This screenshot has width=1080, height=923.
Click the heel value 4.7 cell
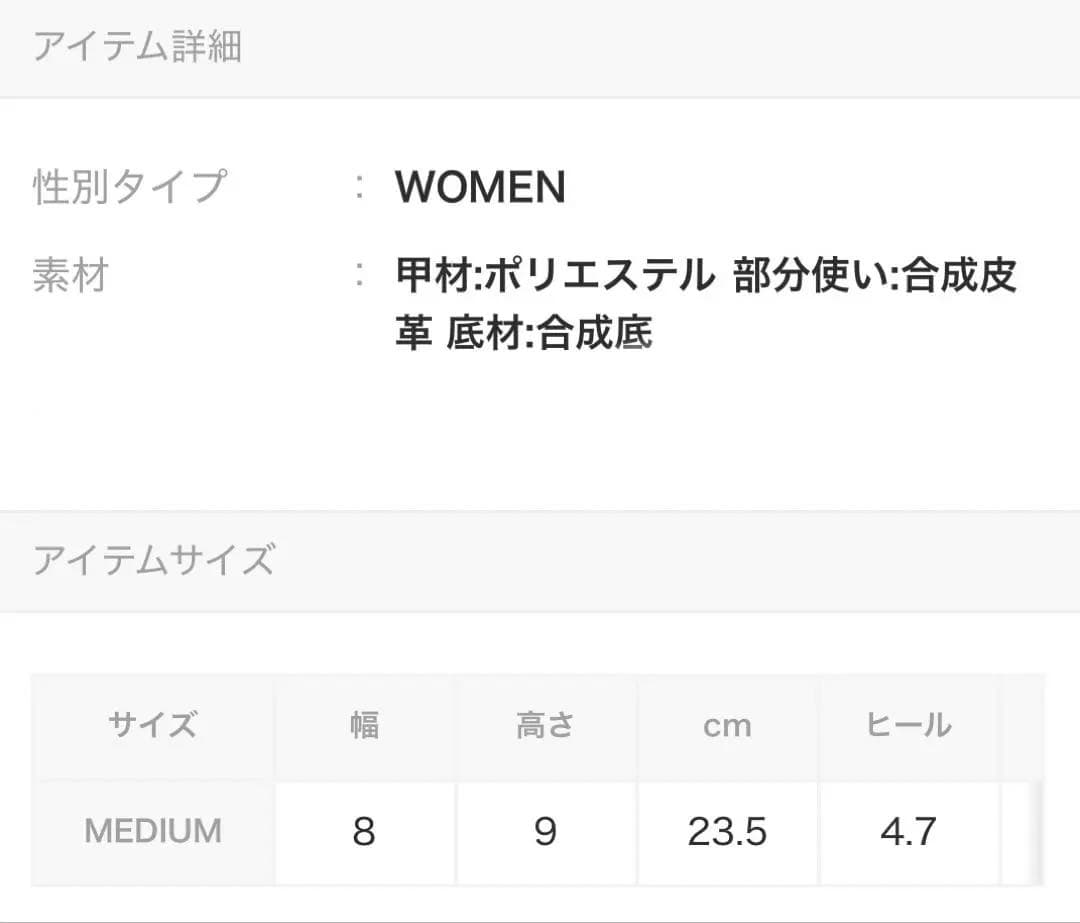point(909,831)
